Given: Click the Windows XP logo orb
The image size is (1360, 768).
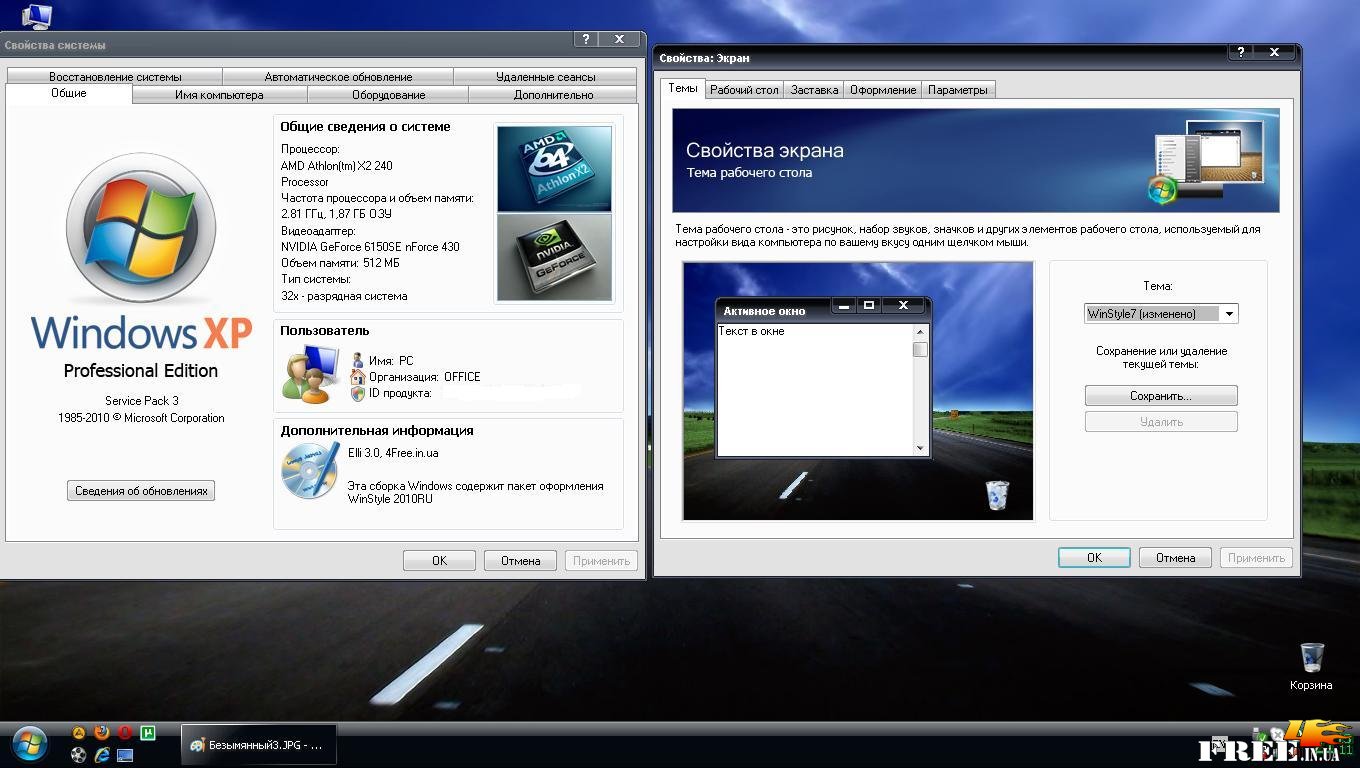Looking at the screenshot, I should point(141,229).
